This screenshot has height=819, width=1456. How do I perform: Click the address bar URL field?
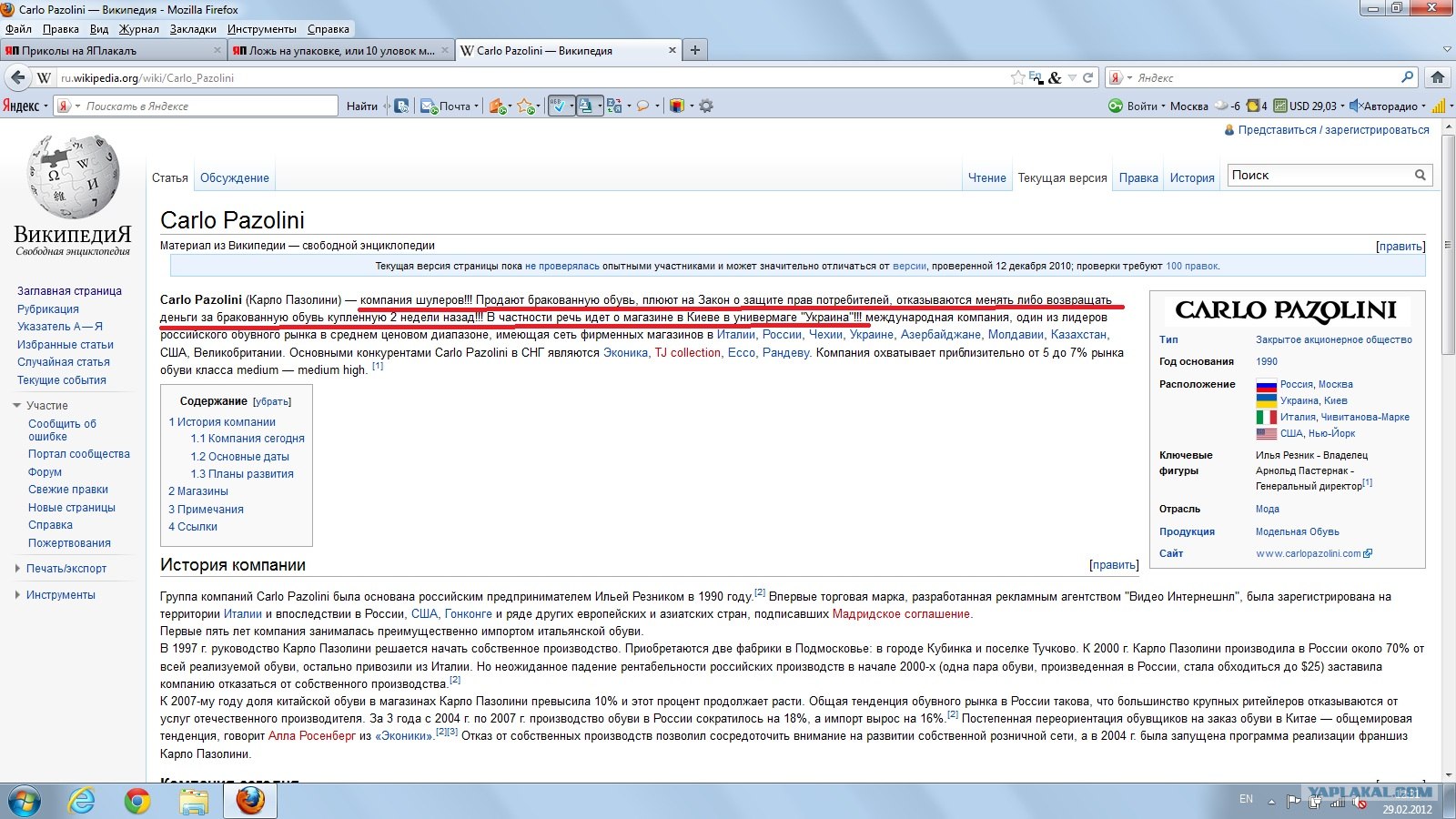(532, 77)
